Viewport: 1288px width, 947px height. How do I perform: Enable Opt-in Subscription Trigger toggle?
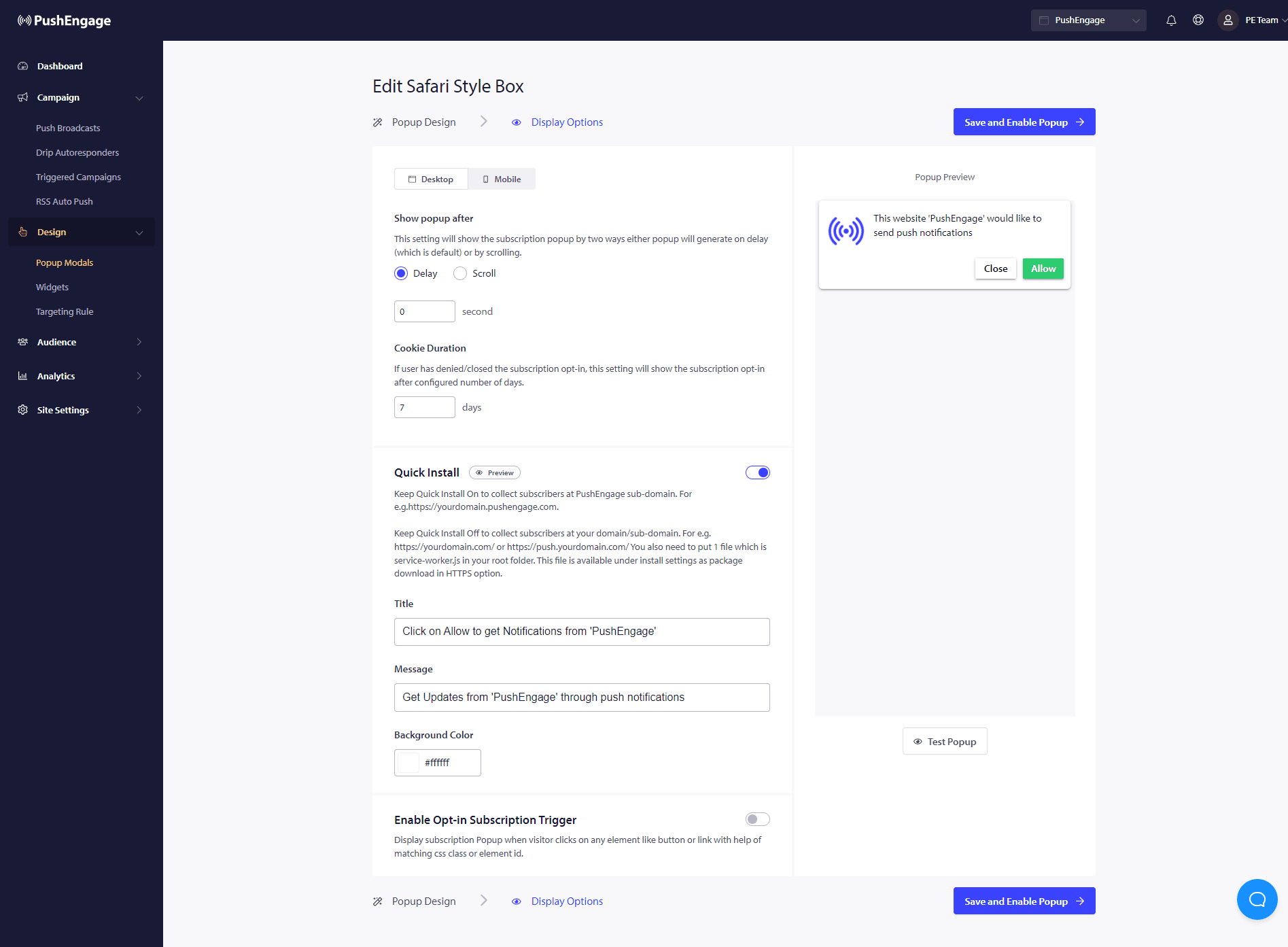[757, 819]
